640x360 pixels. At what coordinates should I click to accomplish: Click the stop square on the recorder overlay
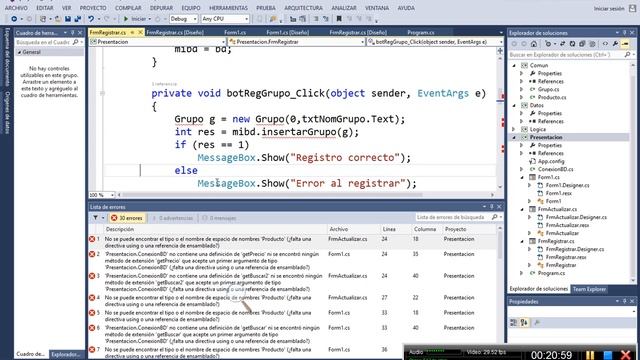click(608, 355)
